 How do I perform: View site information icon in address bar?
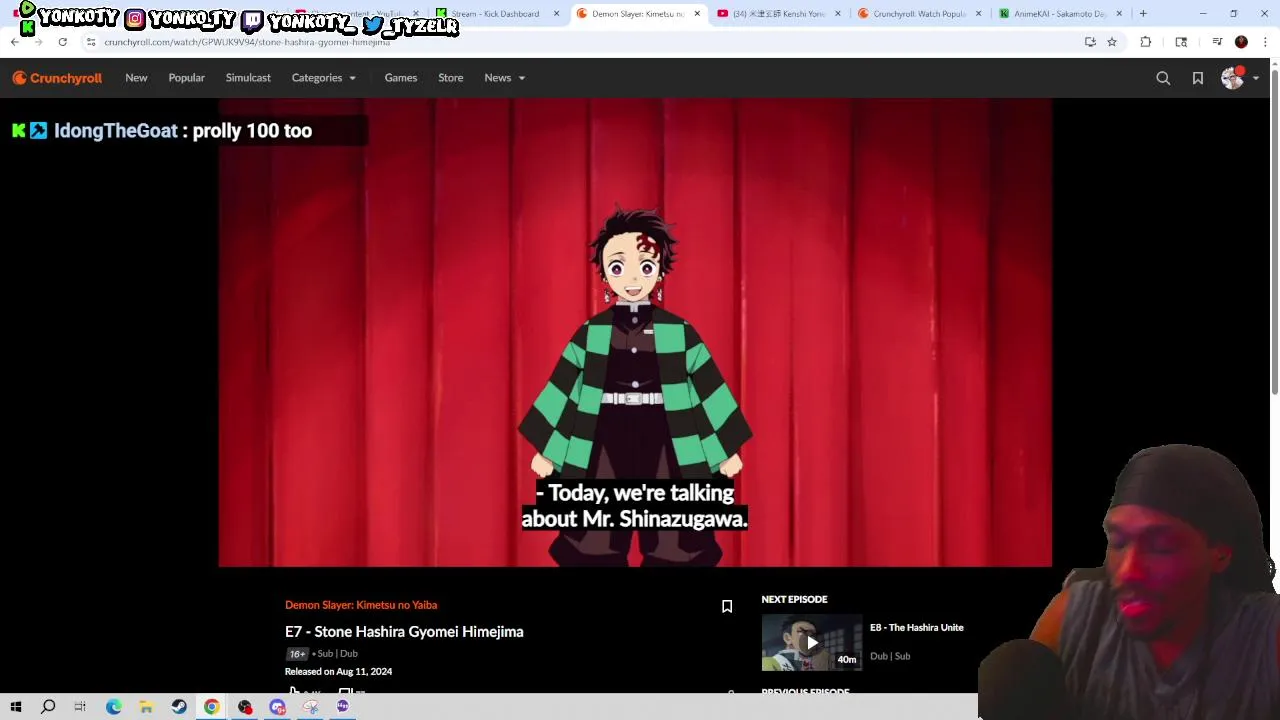click(91, 42)
